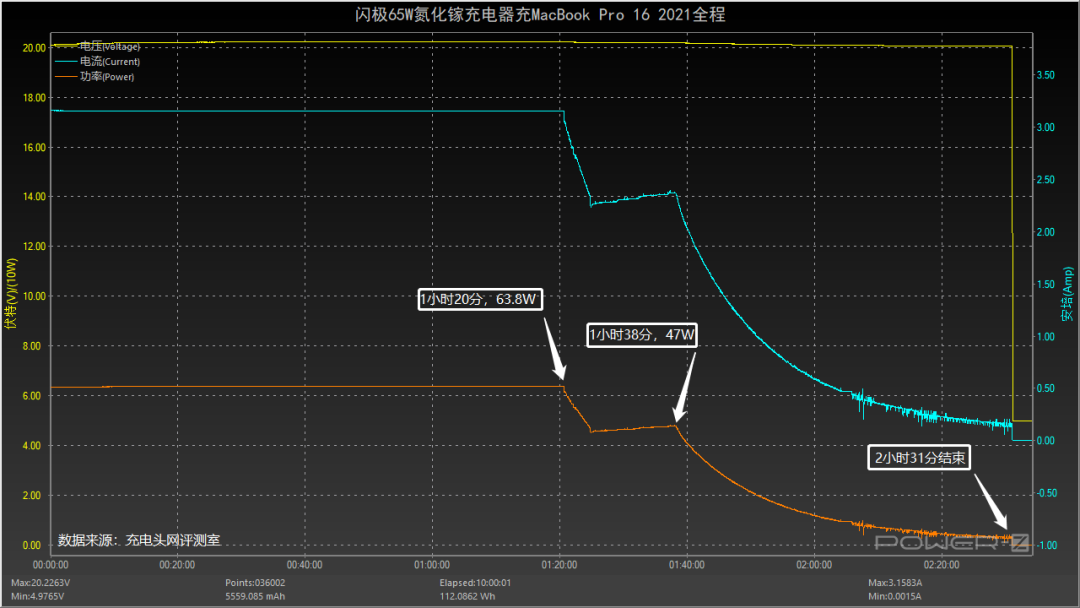Click the Max:3.1583A status value
The image size is (1080, 608).
point(895,583)
